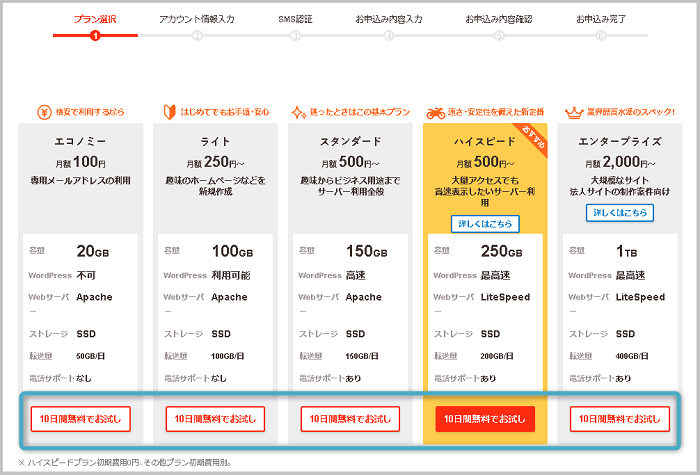Viewport: 700px width, 475px height.
Task: Select step 2 アカウント情報入力 label
Action: 196,19
